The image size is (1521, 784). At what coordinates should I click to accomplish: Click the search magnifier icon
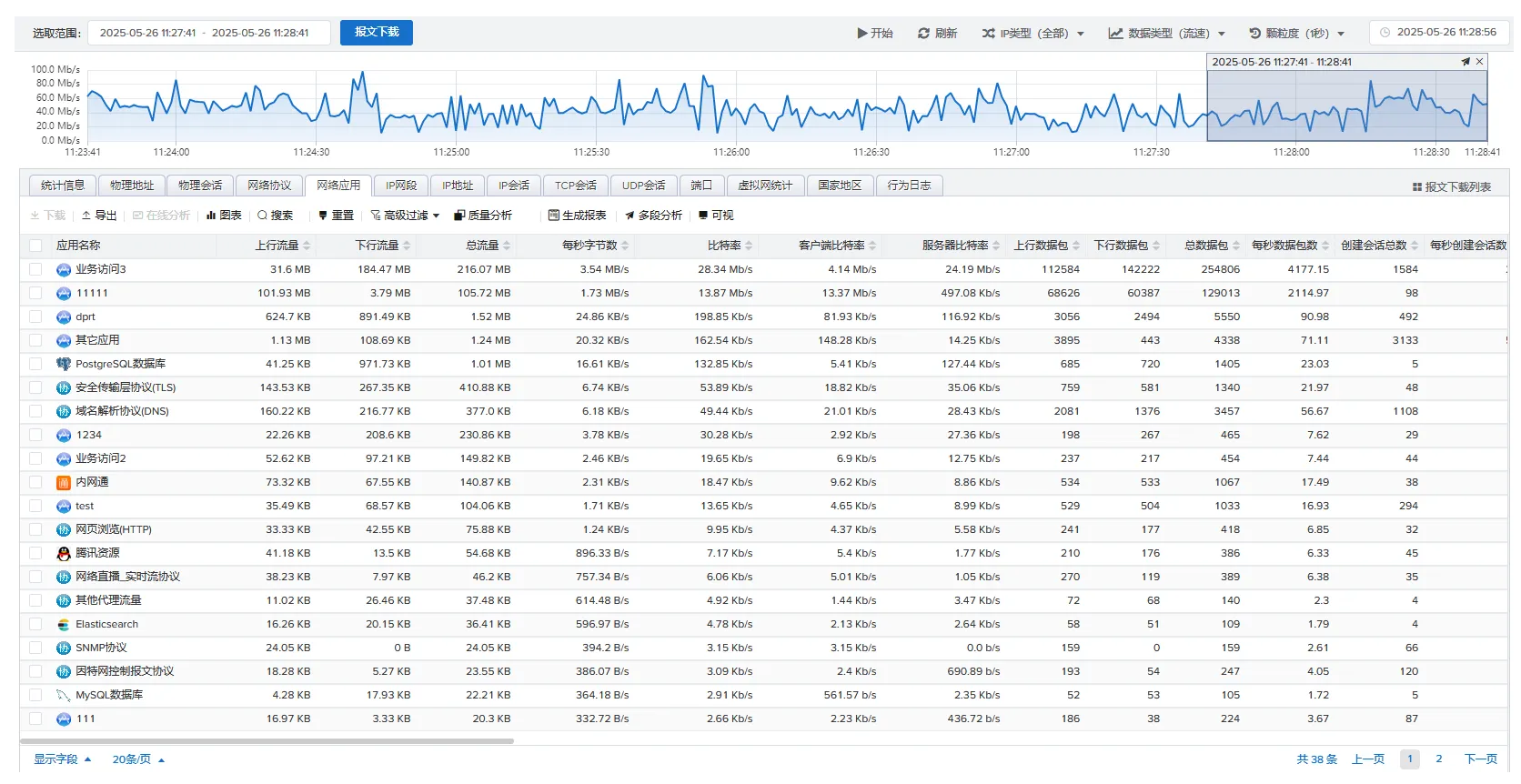click(x=262, y=216)
